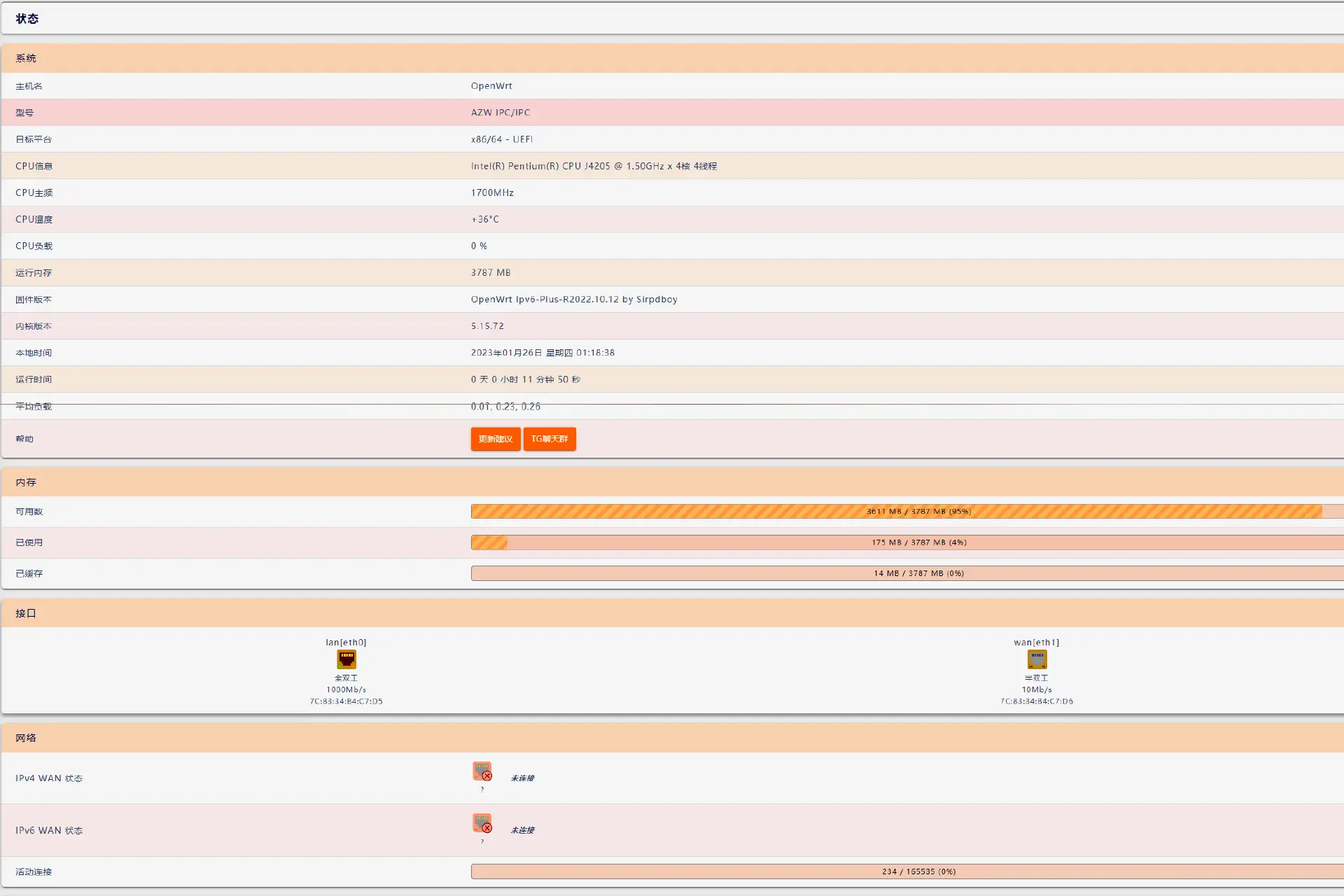Select the 接口 section header
Image resolution: width=1344 pixels, height=896 pixels.
(26, 612)
